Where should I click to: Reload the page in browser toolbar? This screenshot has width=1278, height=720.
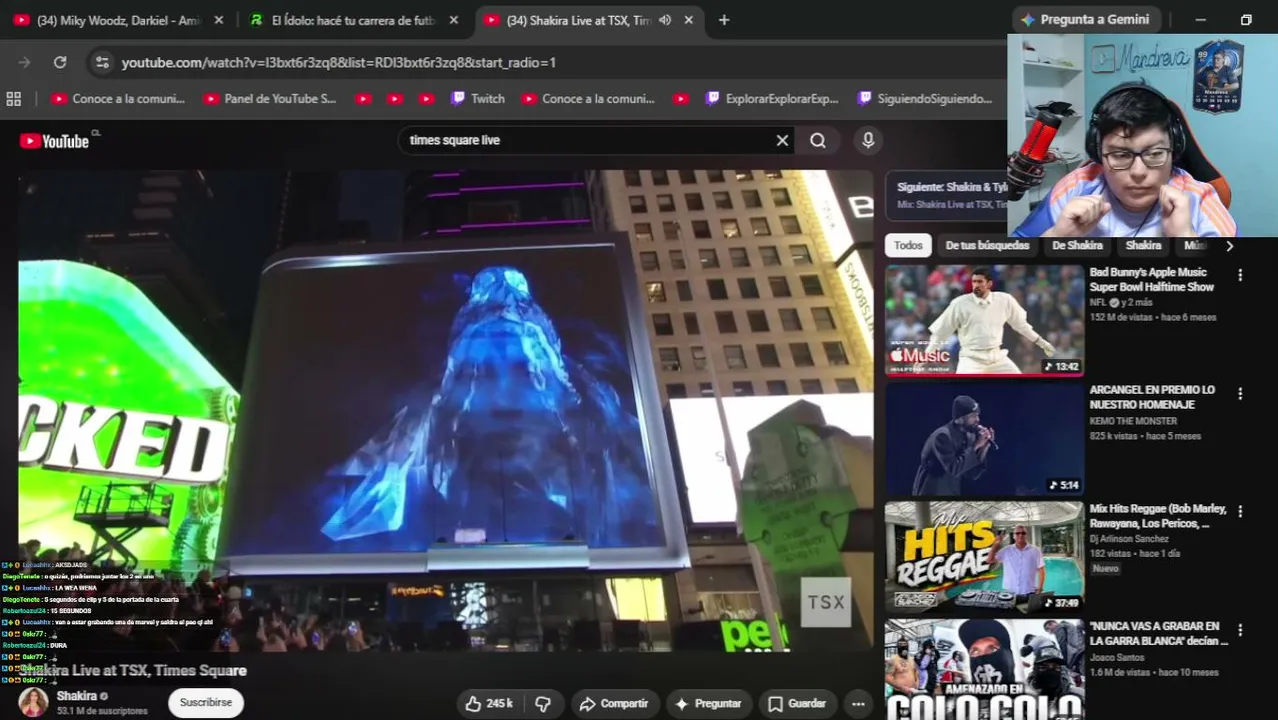[60, 62]
